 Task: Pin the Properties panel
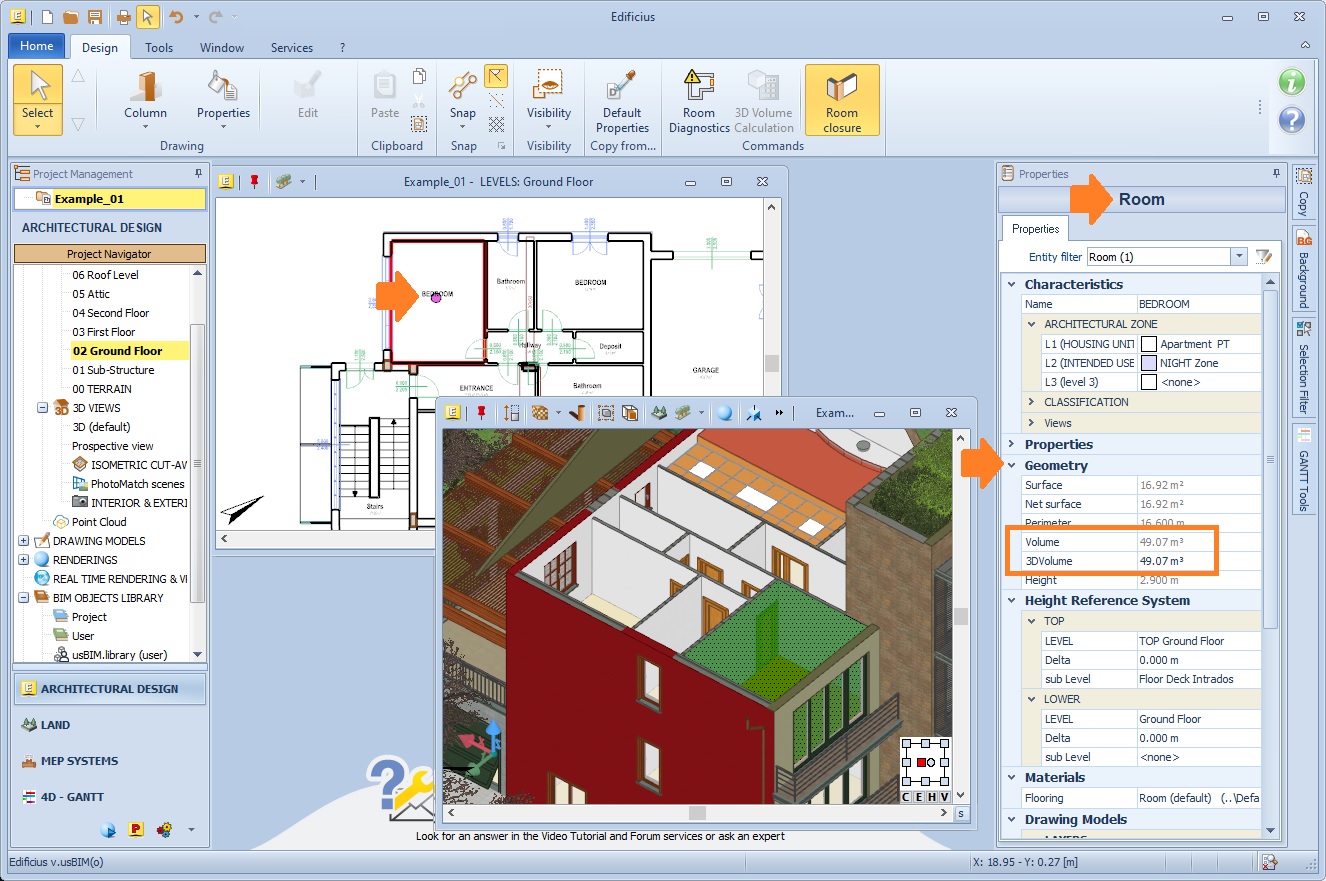[x=1276, y=174]
